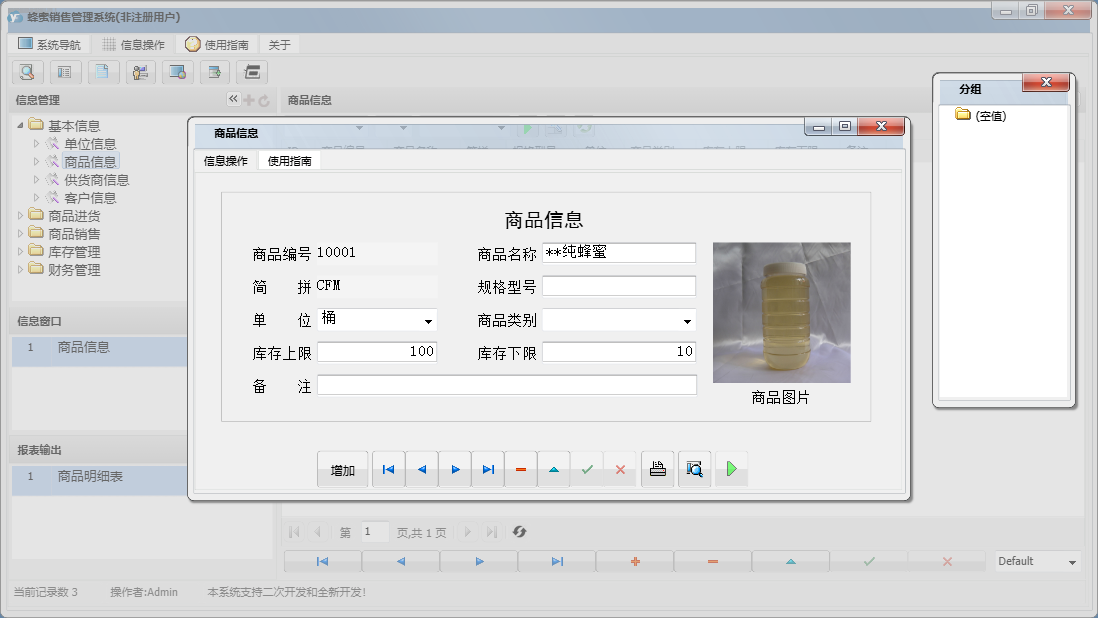Viewport: 1098px width, 618px height.
Task: Cancel edits with red X icon
Action: click(620, 468)
